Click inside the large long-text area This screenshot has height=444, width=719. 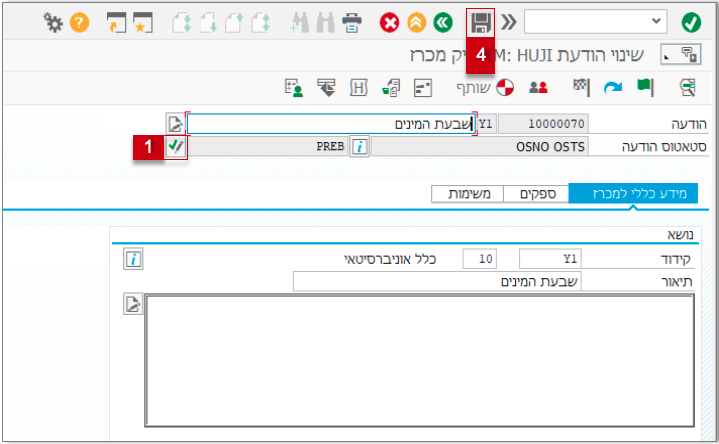(x=420, y=364)
